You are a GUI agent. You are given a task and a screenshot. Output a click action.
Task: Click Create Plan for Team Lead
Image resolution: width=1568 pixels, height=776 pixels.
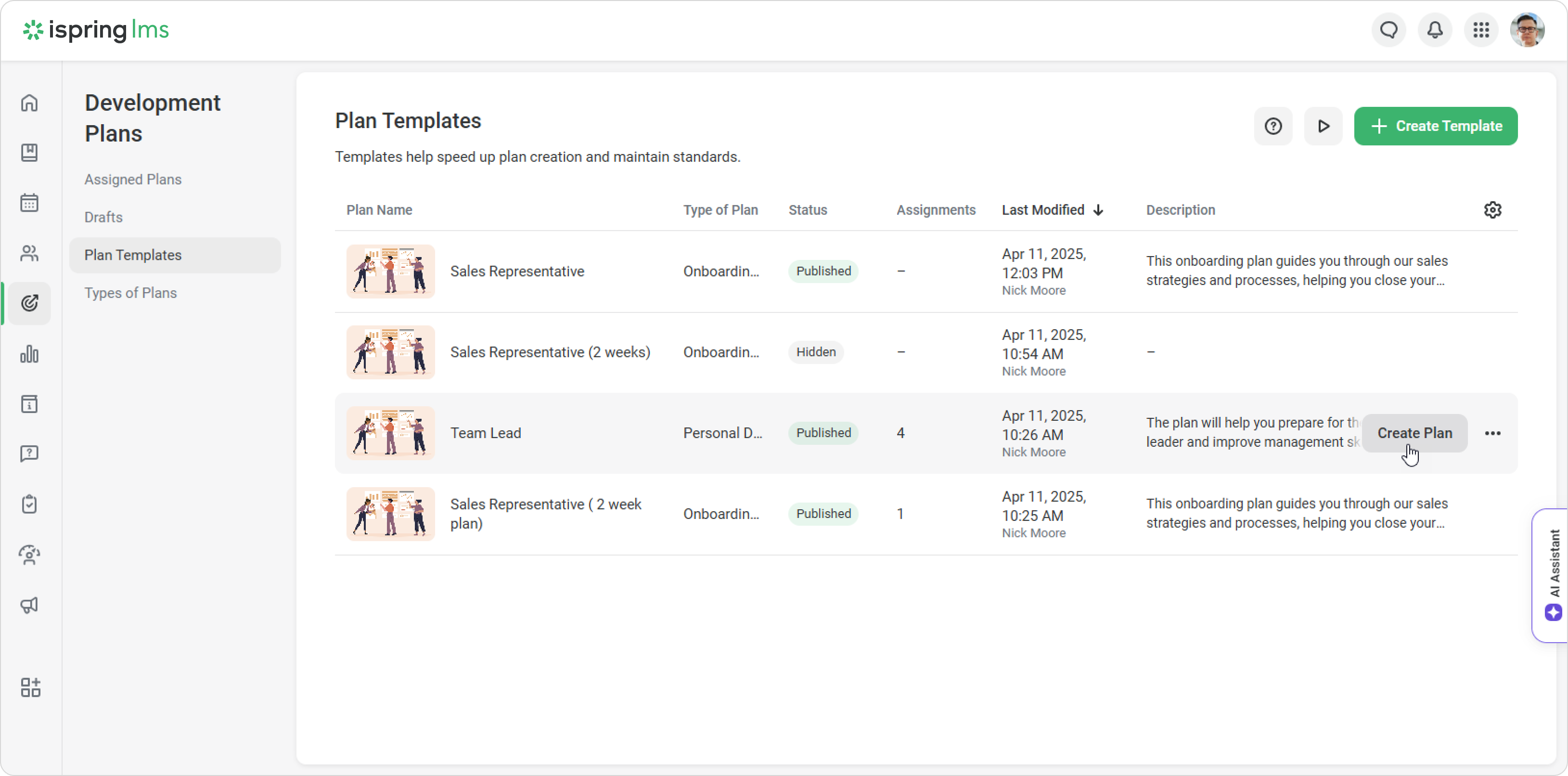coord(1414,433)
